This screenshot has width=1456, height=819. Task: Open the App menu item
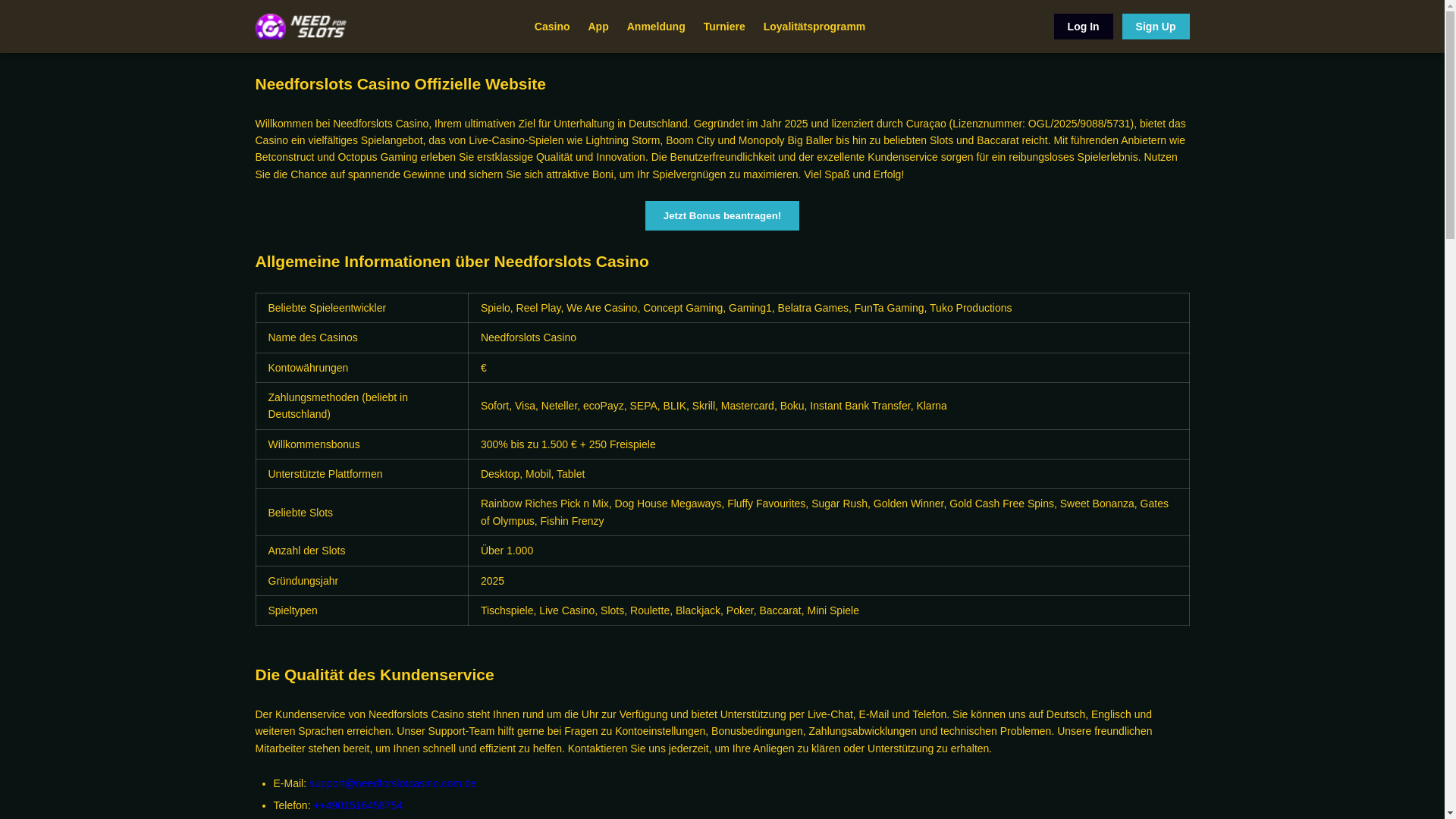(x=598, y=27)
